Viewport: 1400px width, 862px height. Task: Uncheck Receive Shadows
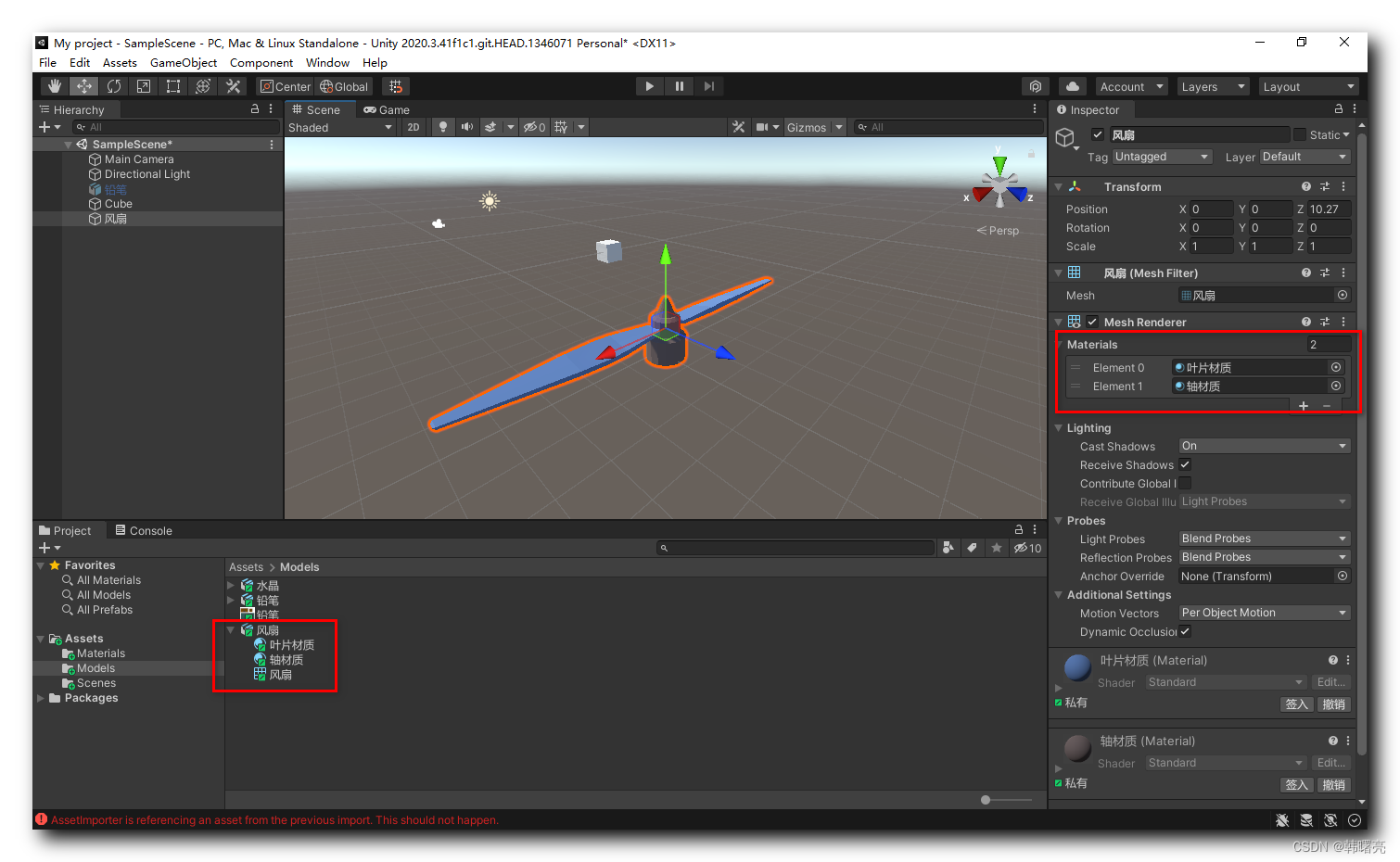click(x=1185, y=464)
